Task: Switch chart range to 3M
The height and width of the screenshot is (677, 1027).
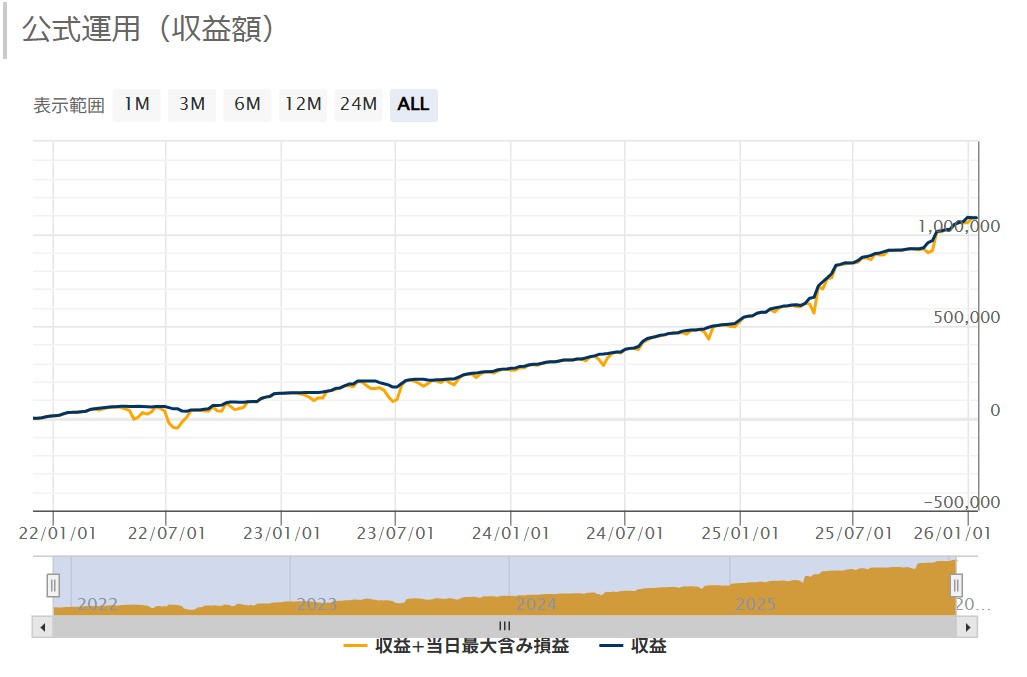Action: click(192, 104)
